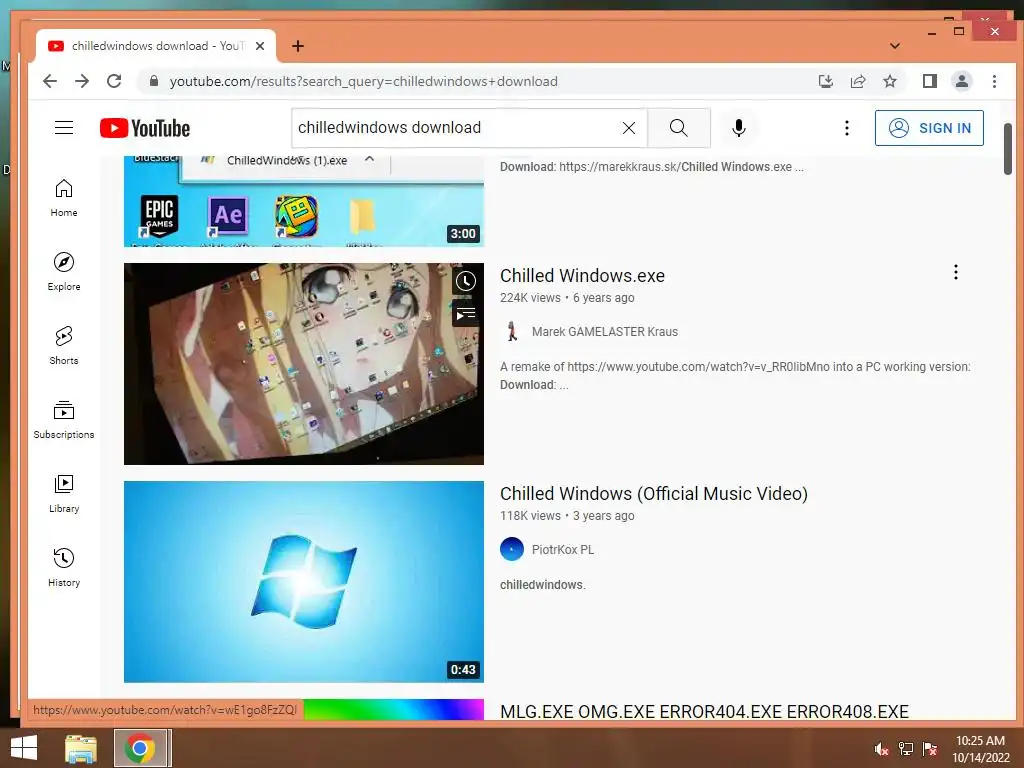Open Library in the YouTube sidebar

click(64, 494)
